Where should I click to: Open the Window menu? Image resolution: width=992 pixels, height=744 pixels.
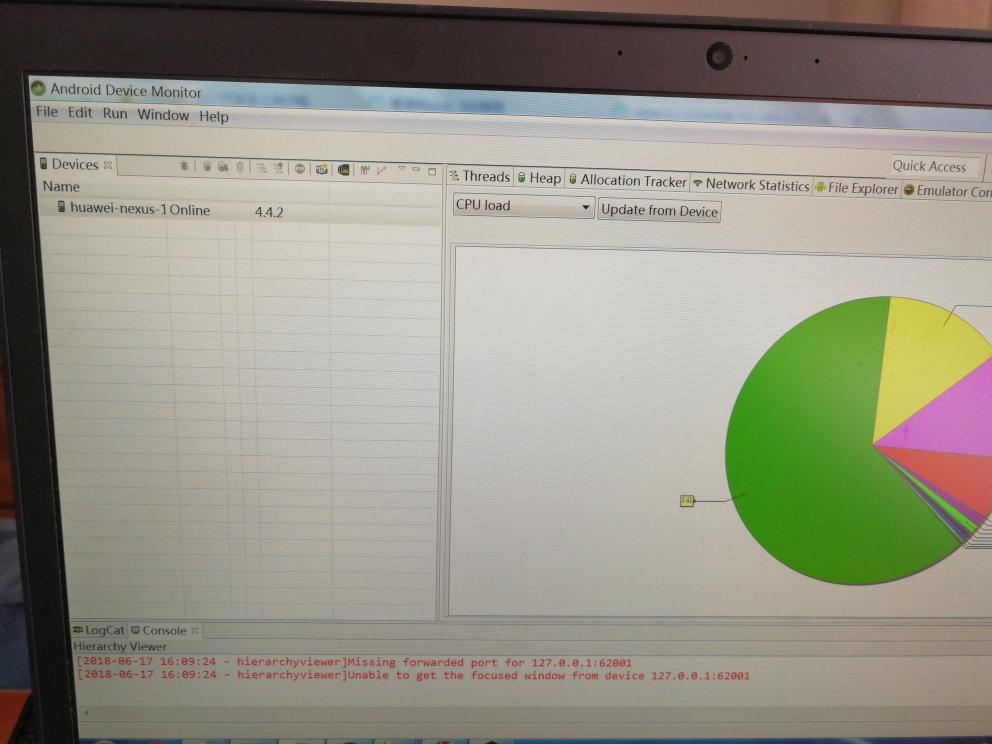pos(163,115)
